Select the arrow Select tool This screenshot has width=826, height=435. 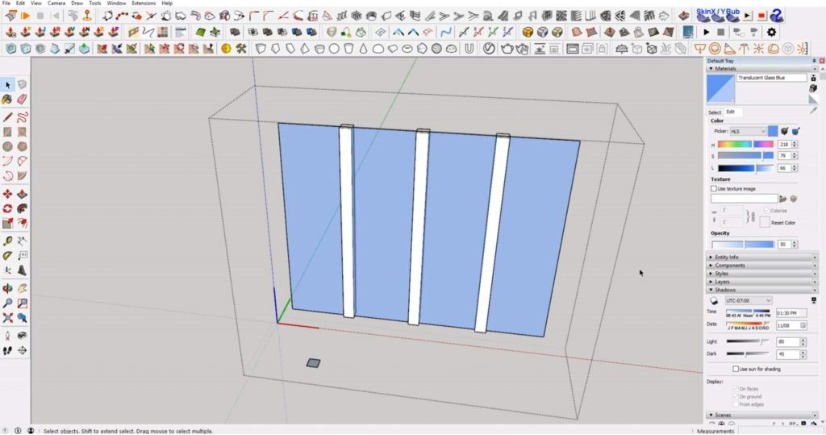7,85
